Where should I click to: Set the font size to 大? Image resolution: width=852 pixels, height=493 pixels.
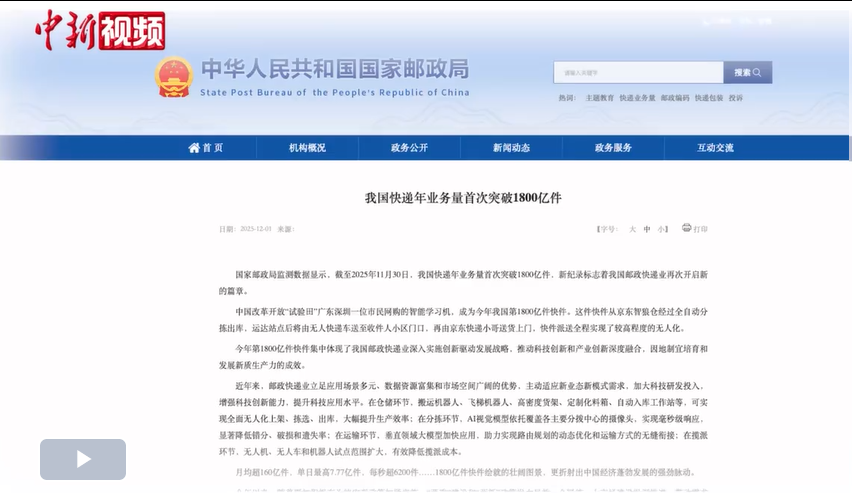point(632,229)
